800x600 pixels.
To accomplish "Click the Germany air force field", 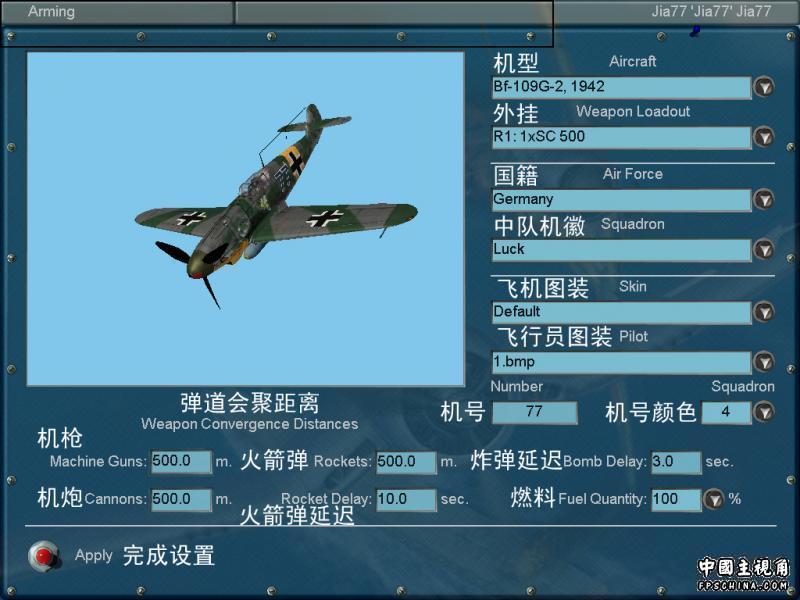I will (621, 199).
